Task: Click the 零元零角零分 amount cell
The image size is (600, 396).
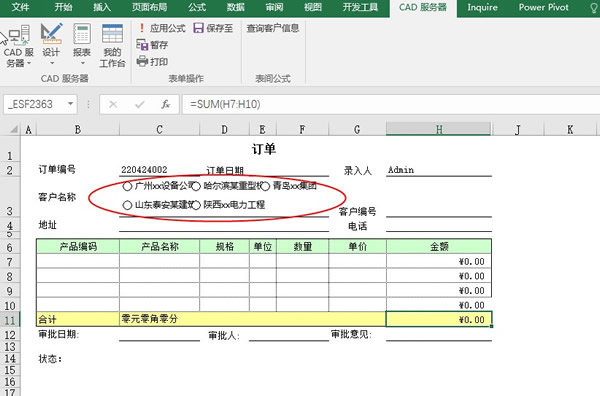Action: [x=253, y=319]
